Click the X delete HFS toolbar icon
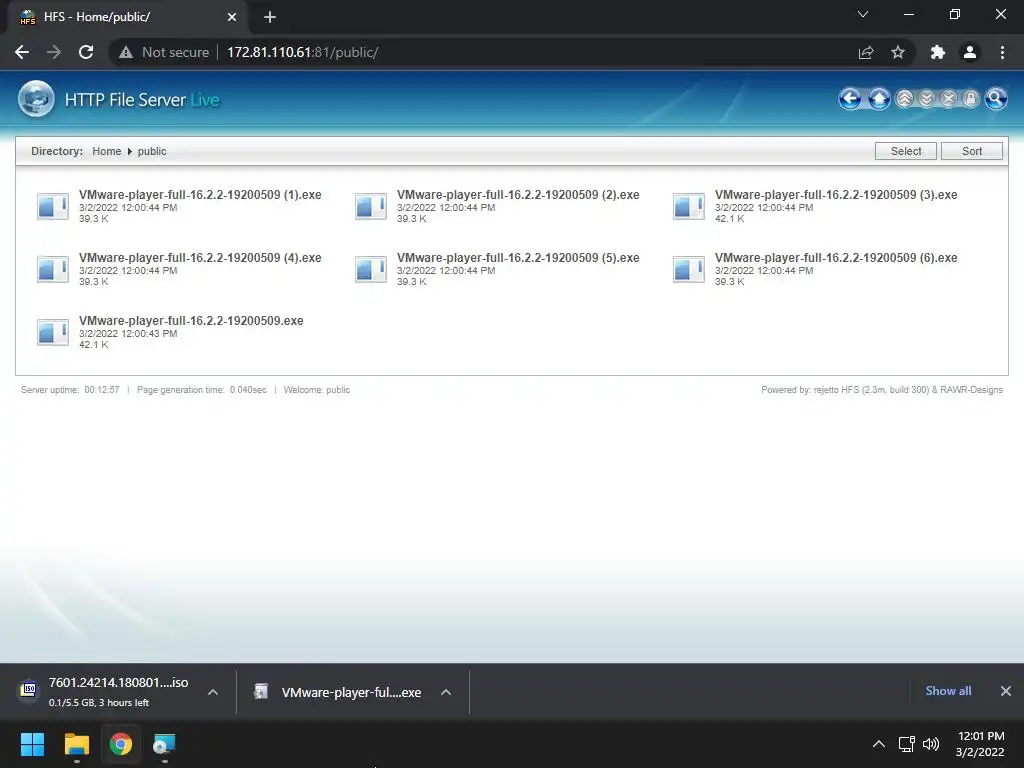This screenshot has height=768, width=1024. point(948,99)
